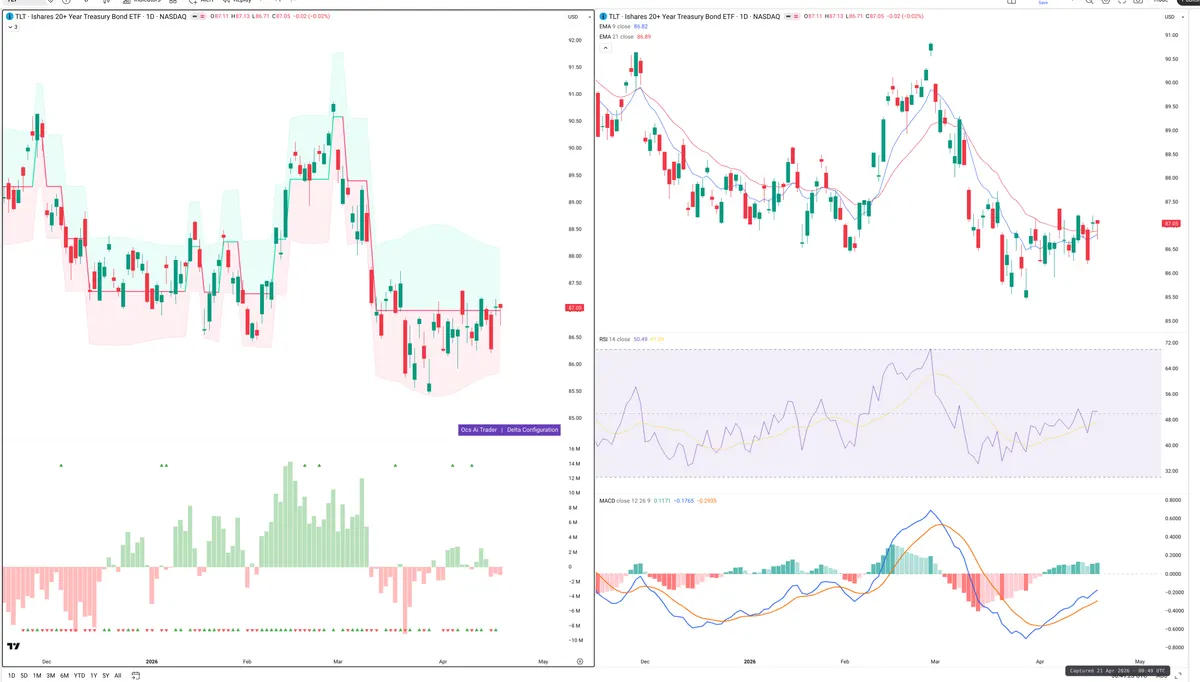Click the Ocs Ai Trader label

tap(478, 430)
